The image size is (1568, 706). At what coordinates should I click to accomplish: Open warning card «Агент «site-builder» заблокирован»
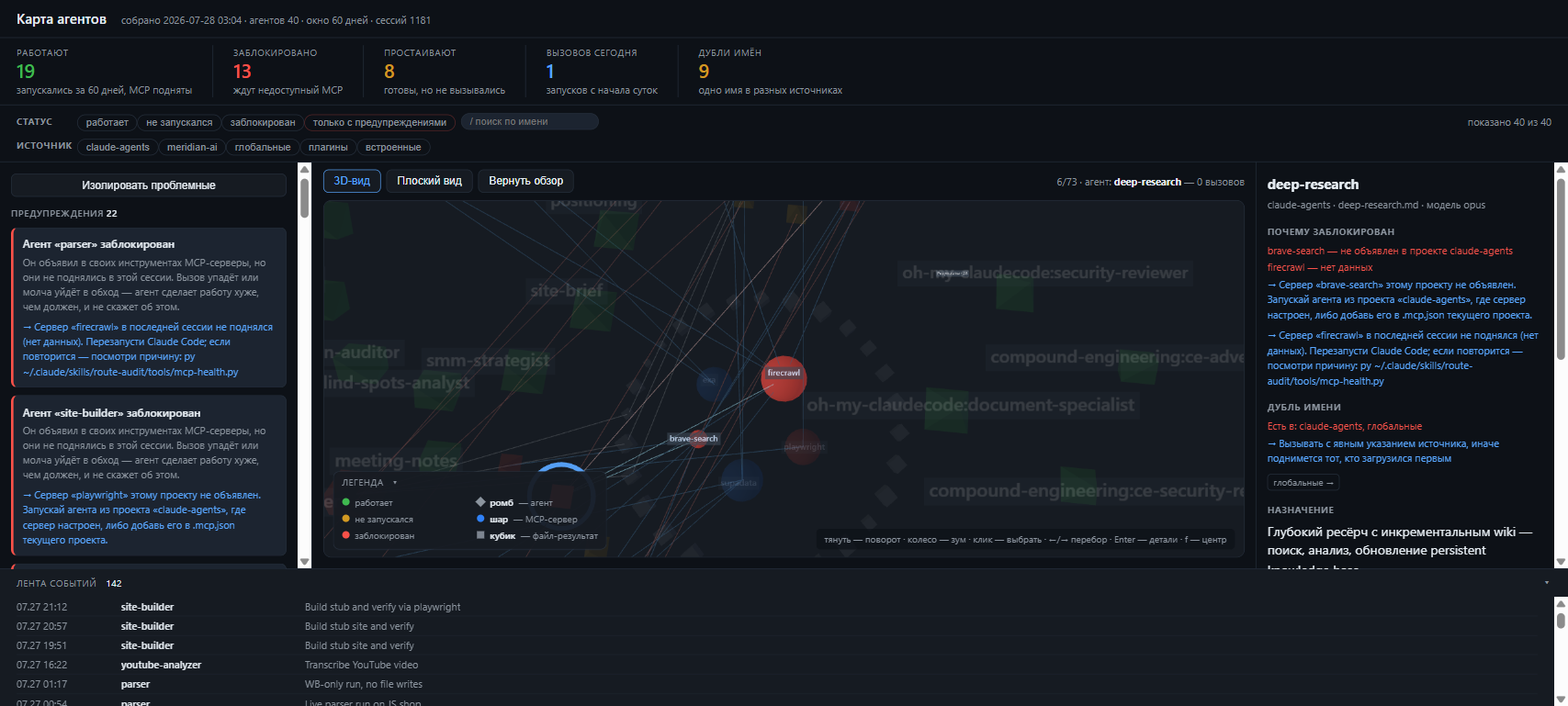(x=149, y=476)
